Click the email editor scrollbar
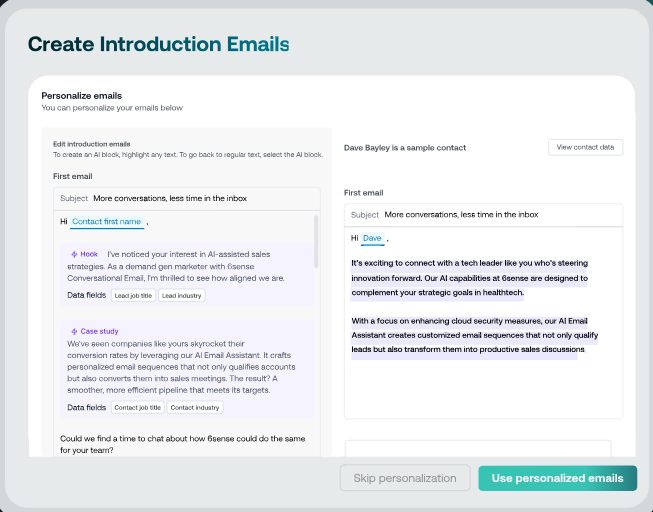This screenshot has width=653, height=512. pos(316,242)
